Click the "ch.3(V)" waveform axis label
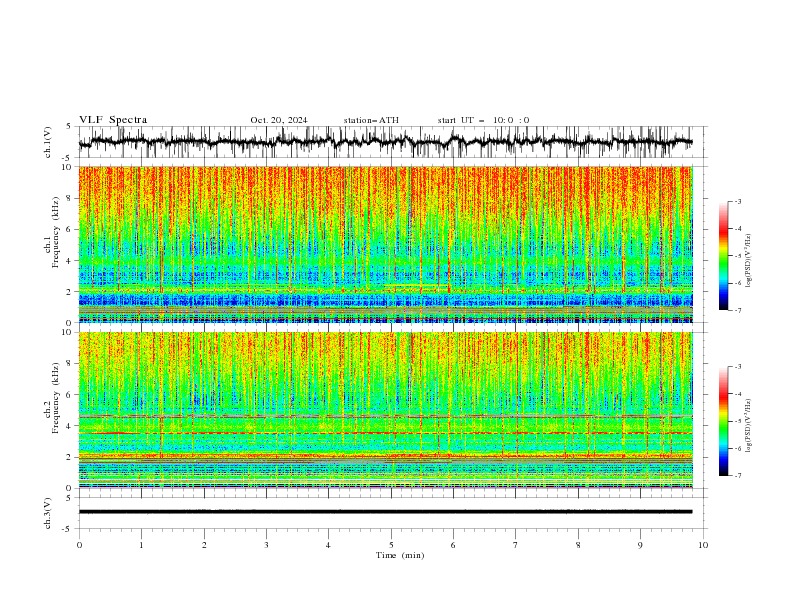This screenshot has height=612, width=792. click(x=48, y=513)
